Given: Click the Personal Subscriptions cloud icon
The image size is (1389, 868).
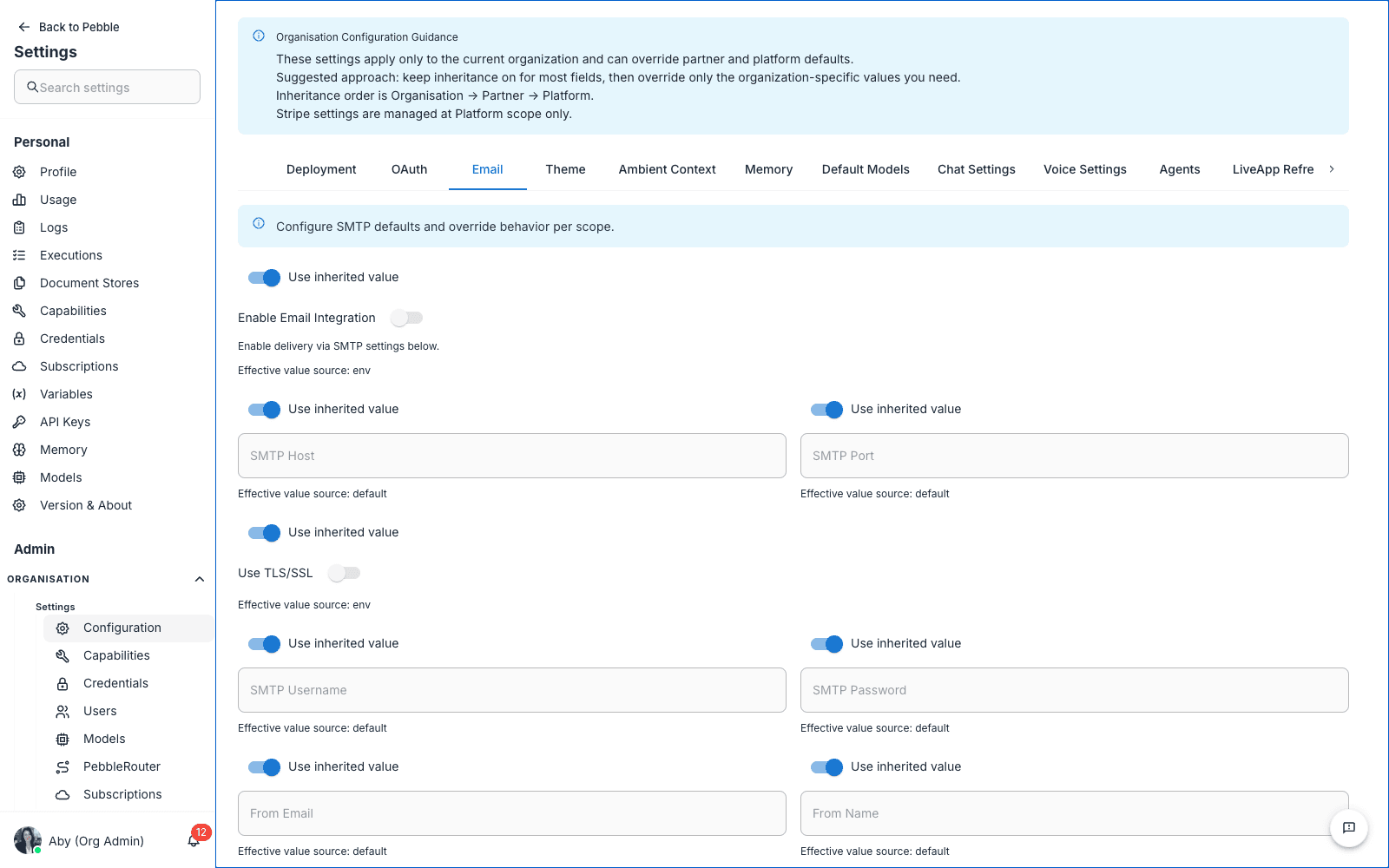Looking at the screenshot, I should tap(19, 366).
